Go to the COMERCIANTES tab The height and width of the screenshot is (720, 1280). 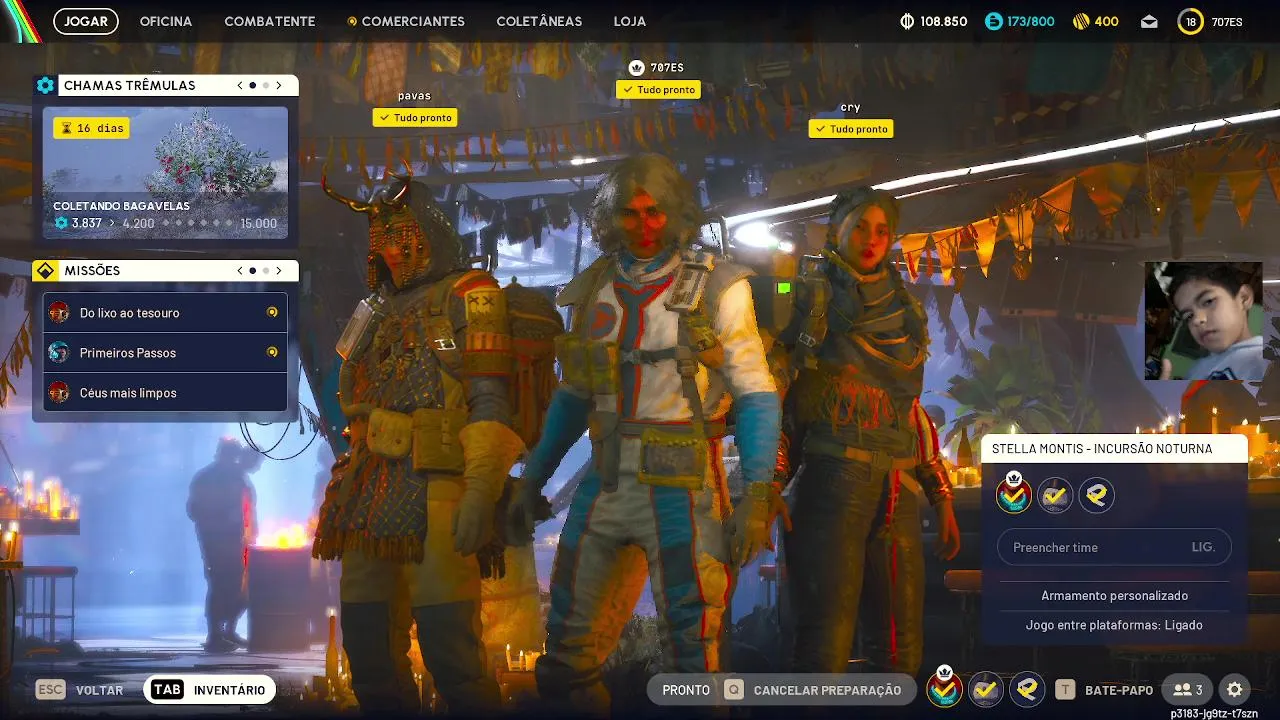tap(406, 21)
